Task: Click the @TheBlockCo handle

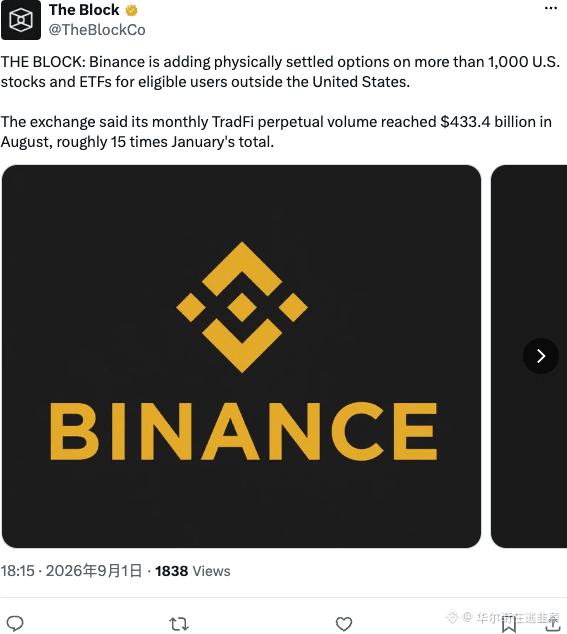Action: 97,30
